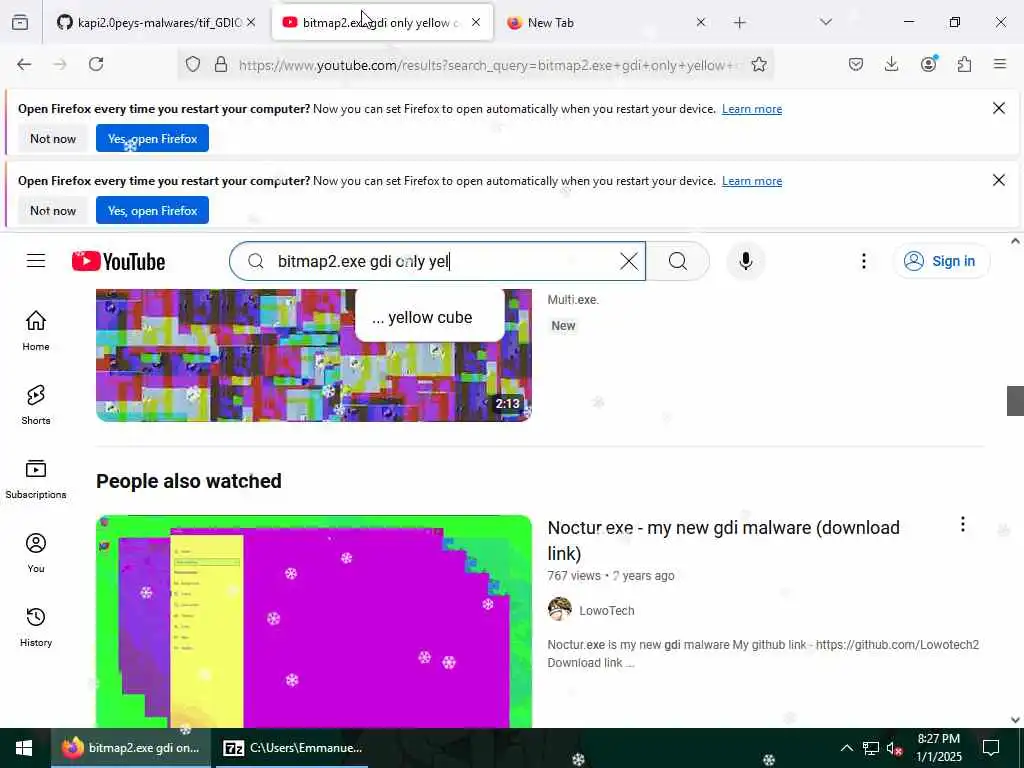This screenshot has width=1024, height=768.
Task: Select the yellow cube search suggestion
Action: pyautogui.click(x=430, y=317)
